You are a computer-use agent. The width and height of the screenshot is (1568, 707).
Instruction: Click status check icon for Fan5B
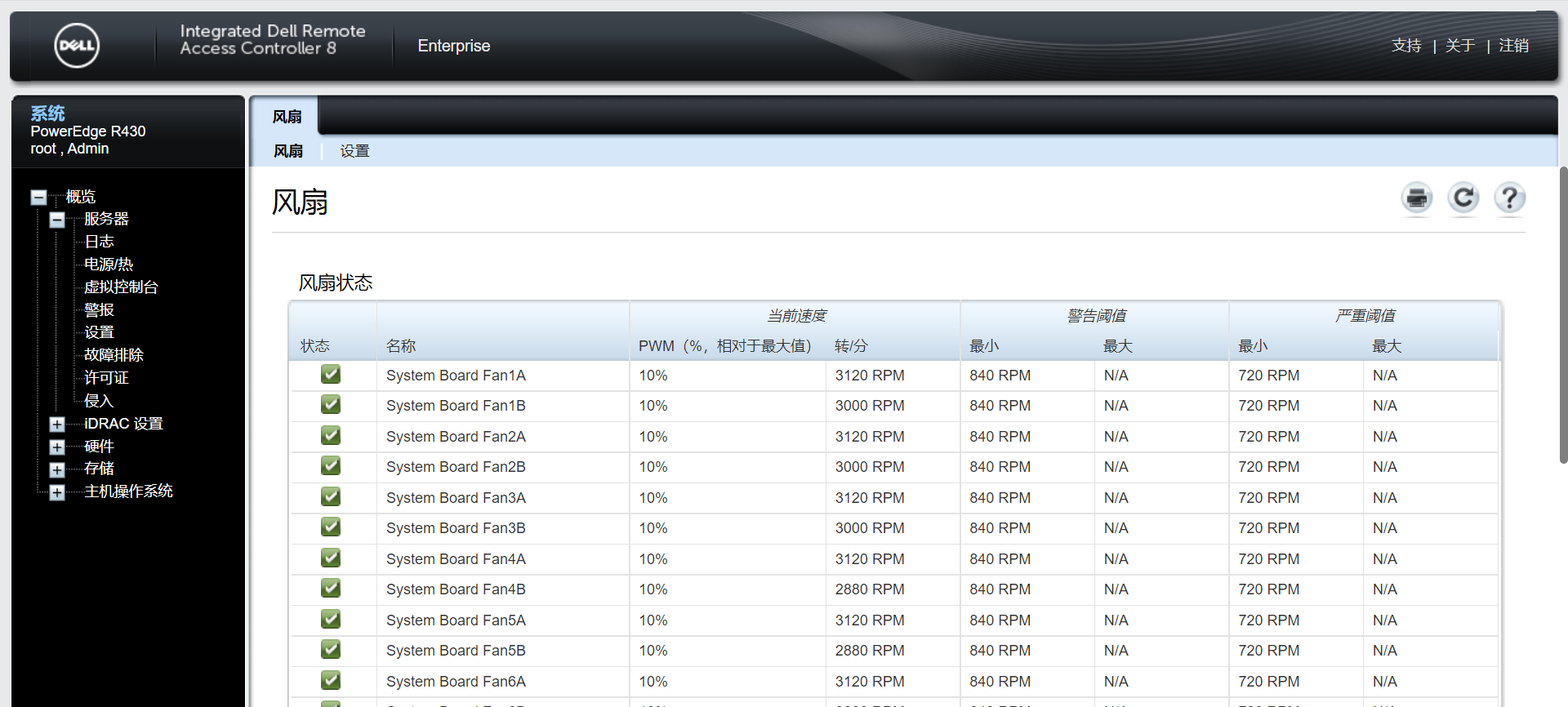pos(331,650)
